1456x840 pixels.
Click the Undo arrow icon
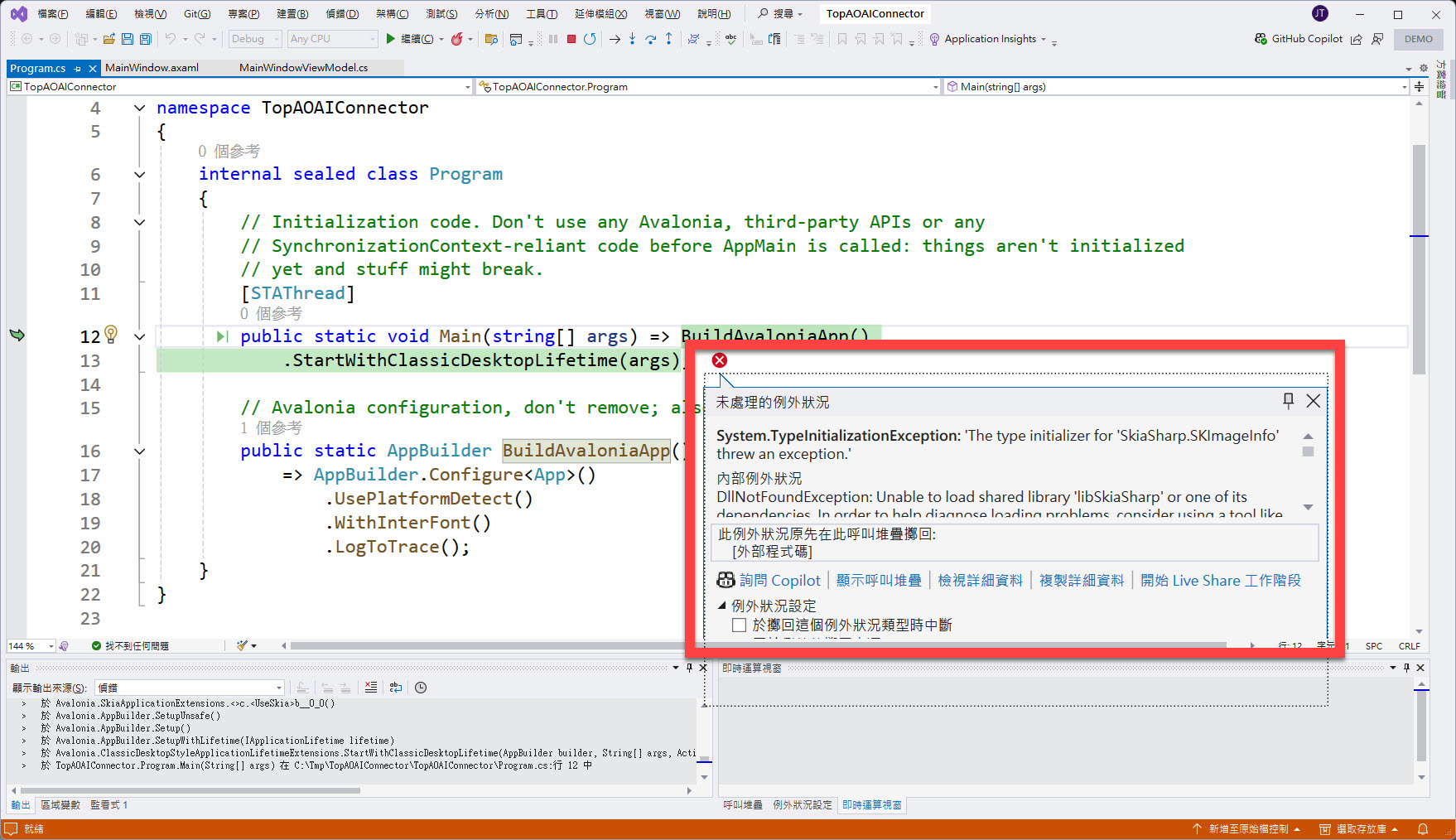170,39
